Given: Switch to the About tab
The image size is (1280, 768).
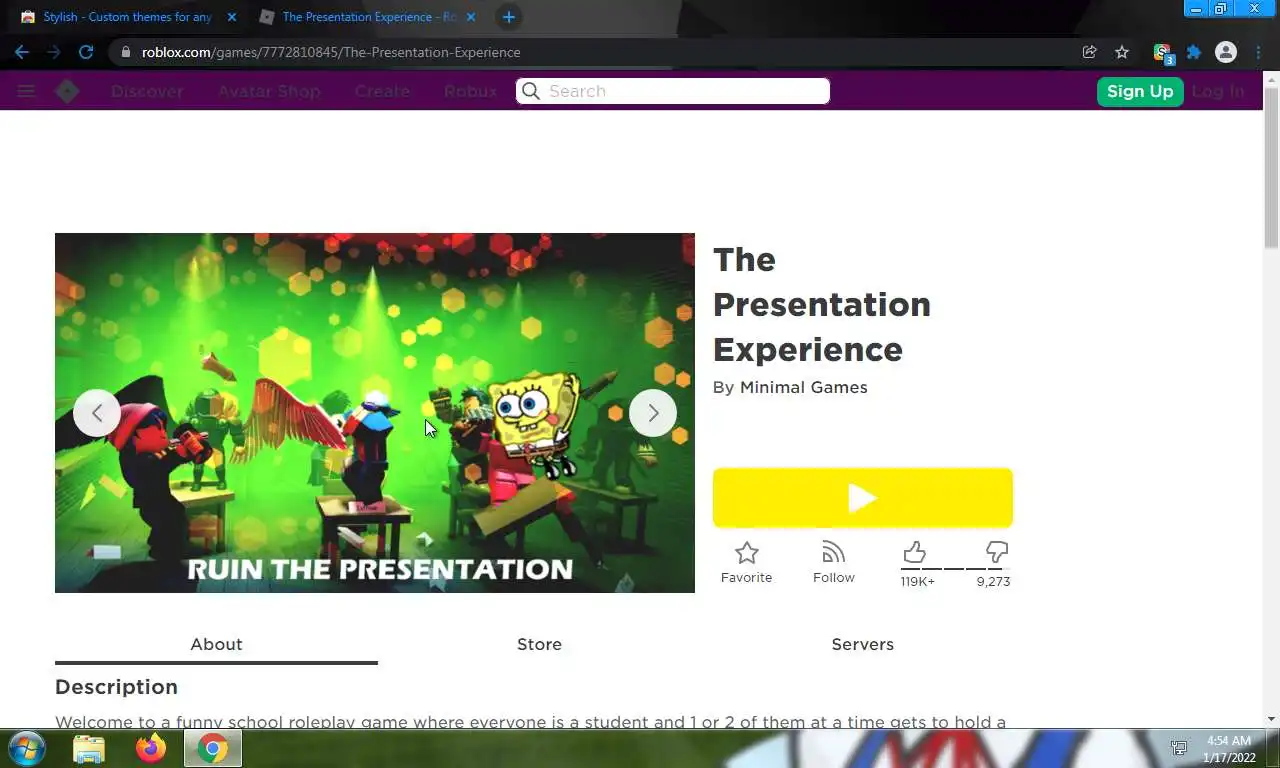Looking at the screenshot, I should pos(216,644).
